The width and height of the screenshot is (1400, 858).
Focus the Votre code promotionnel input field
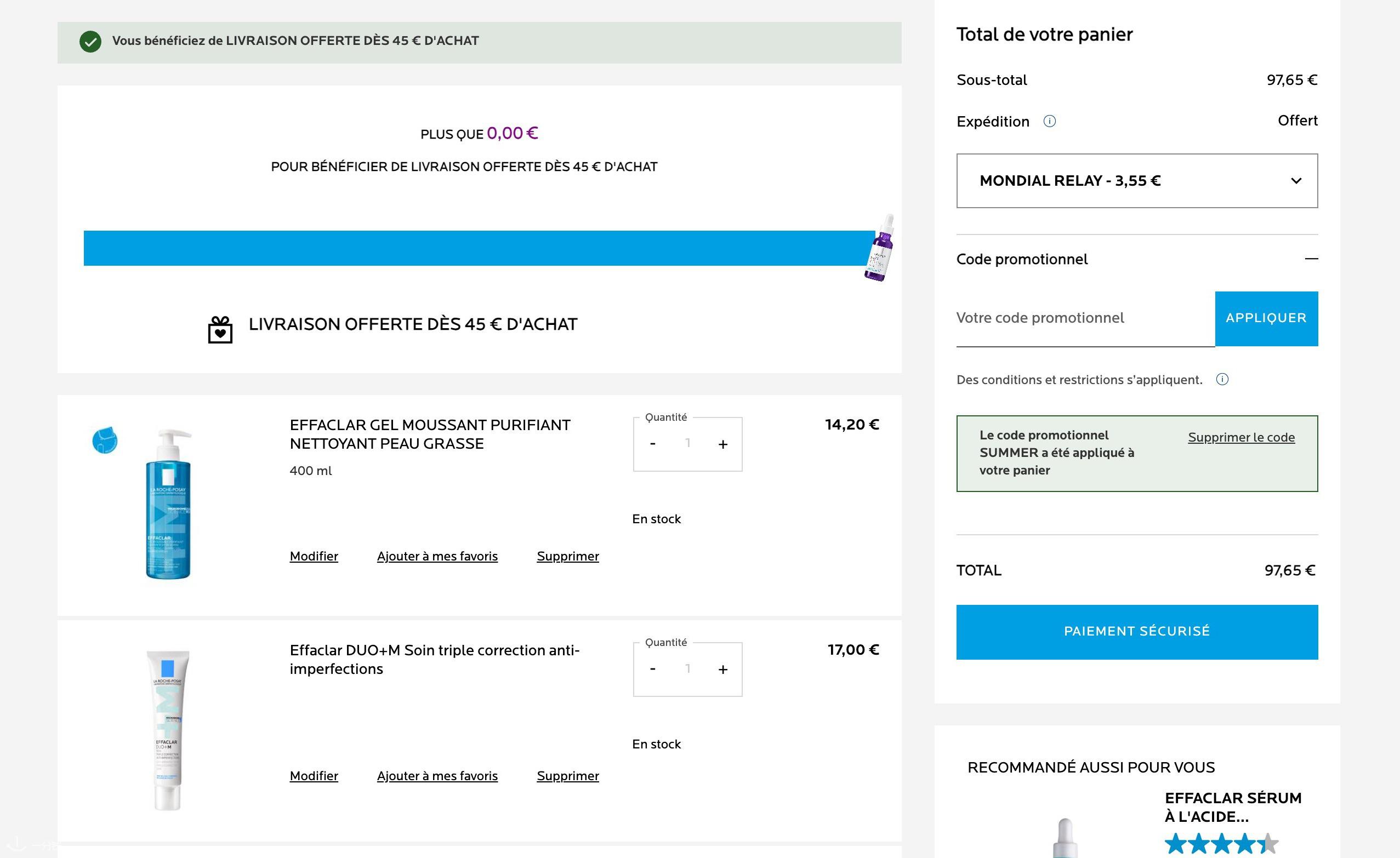[1086, 318]
